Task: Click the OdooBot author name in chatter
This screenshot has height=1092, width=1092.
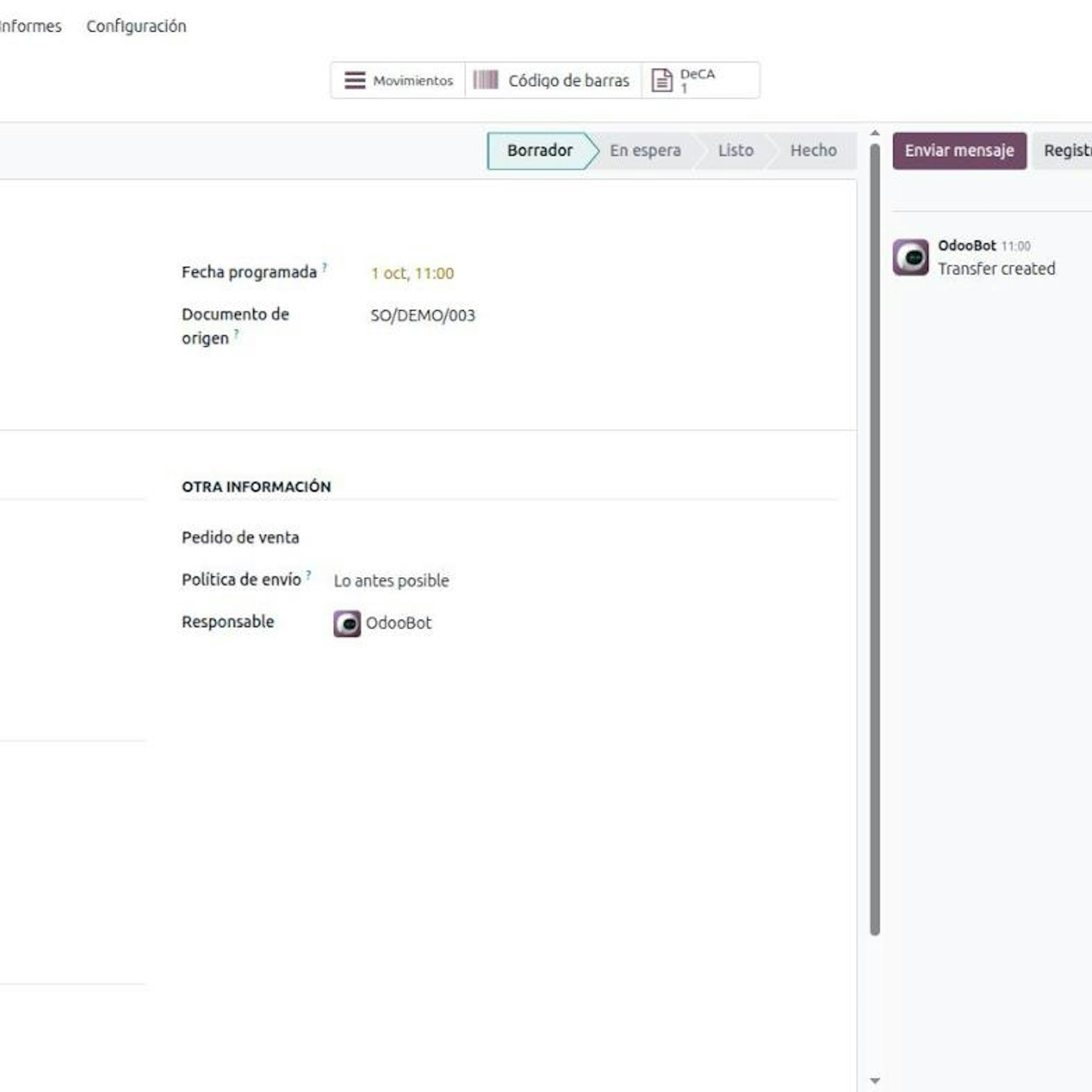Action: tap(967, 245)
